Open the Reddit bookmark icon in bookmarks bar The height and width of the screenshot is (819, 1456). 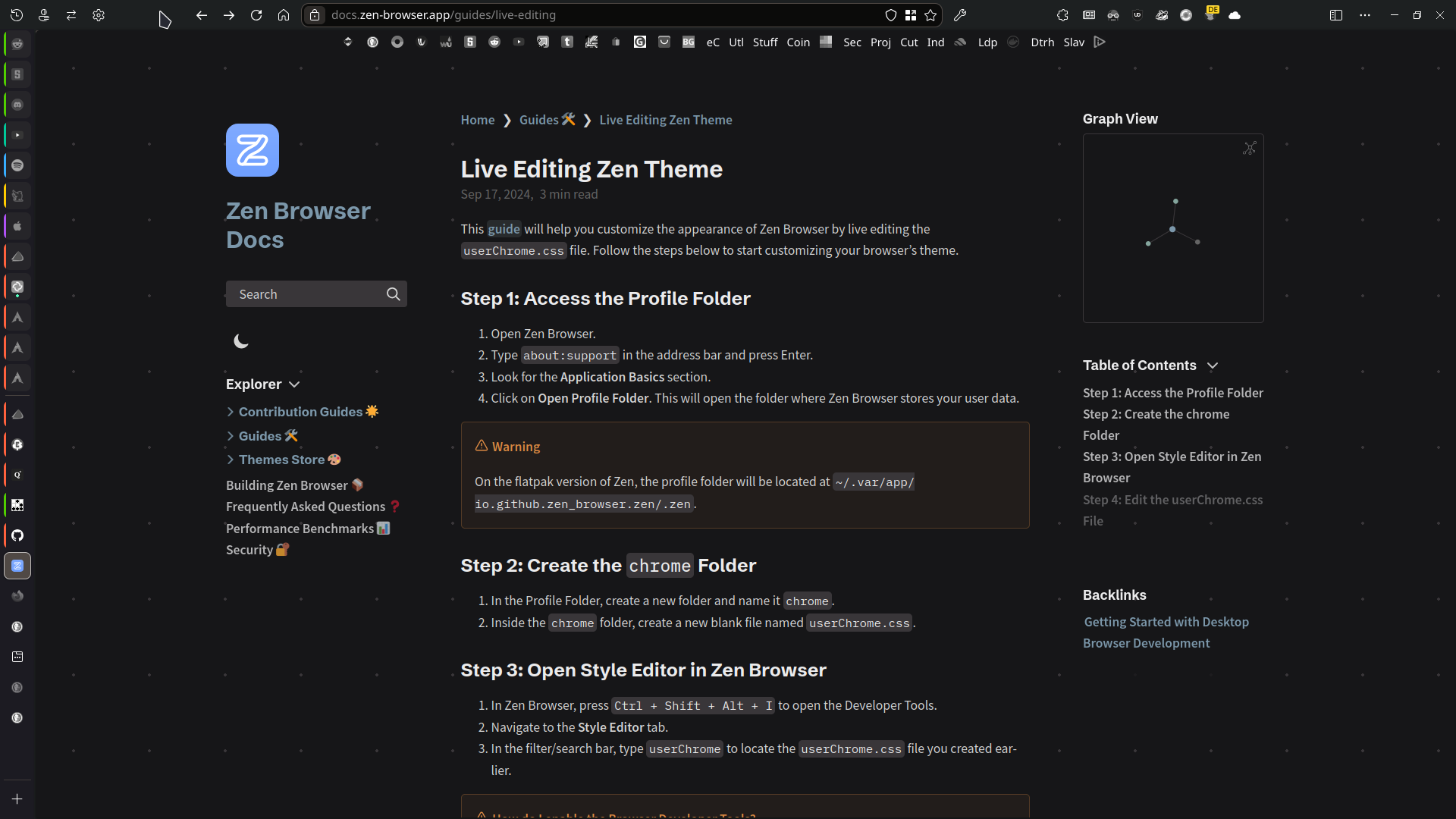point(494,42)
